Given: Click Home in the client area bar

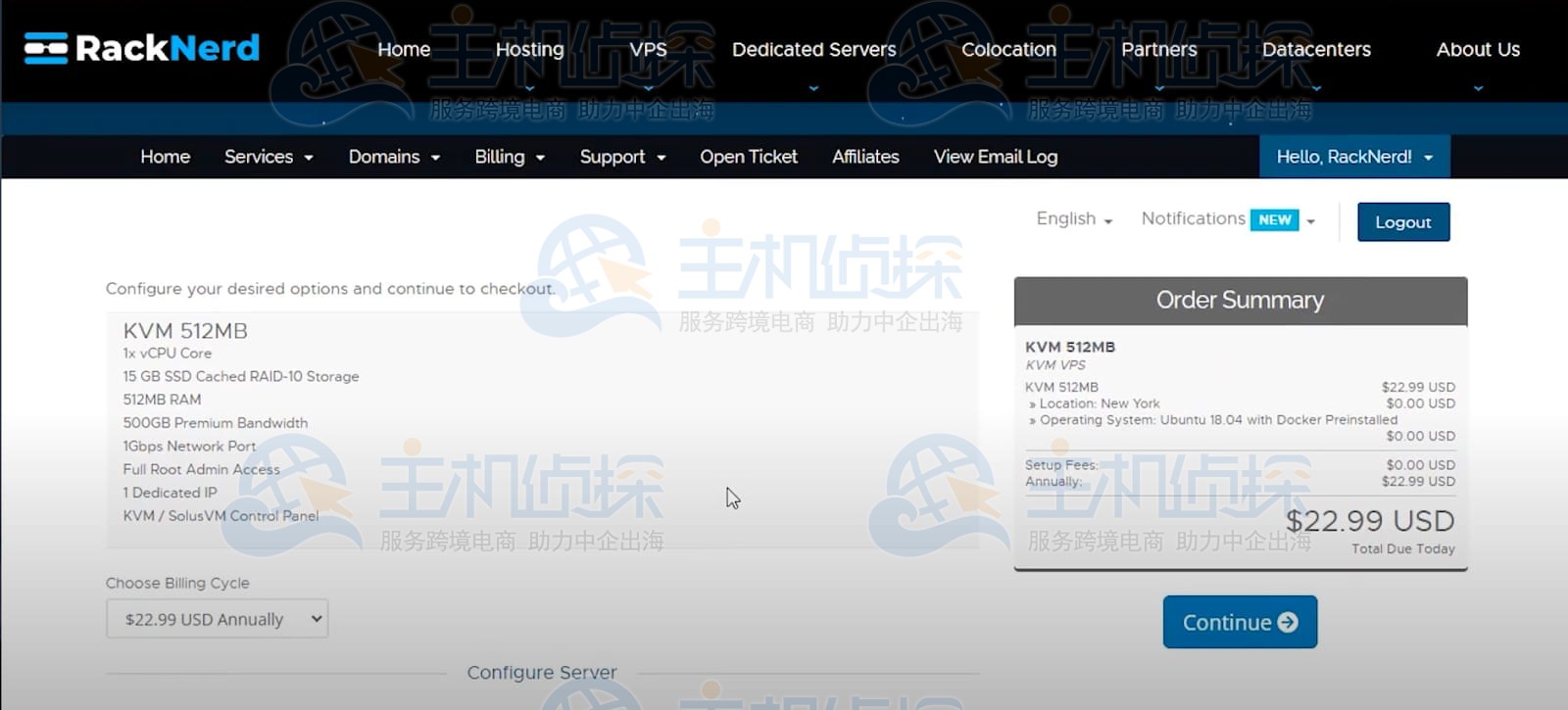Looking at the screenshot, I should coord(165,157).
